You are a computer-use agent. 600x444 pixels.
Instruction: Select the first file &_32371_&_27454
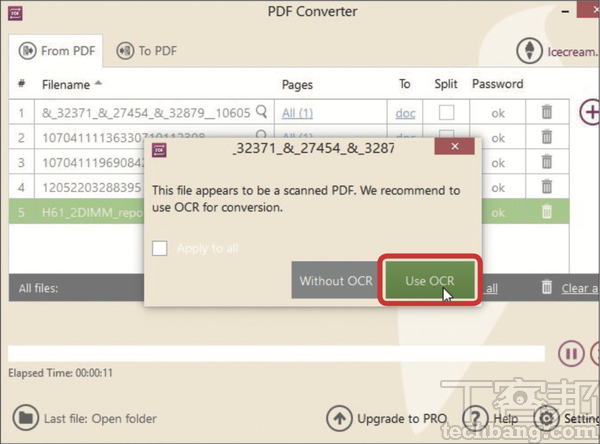tap(145, 113)
